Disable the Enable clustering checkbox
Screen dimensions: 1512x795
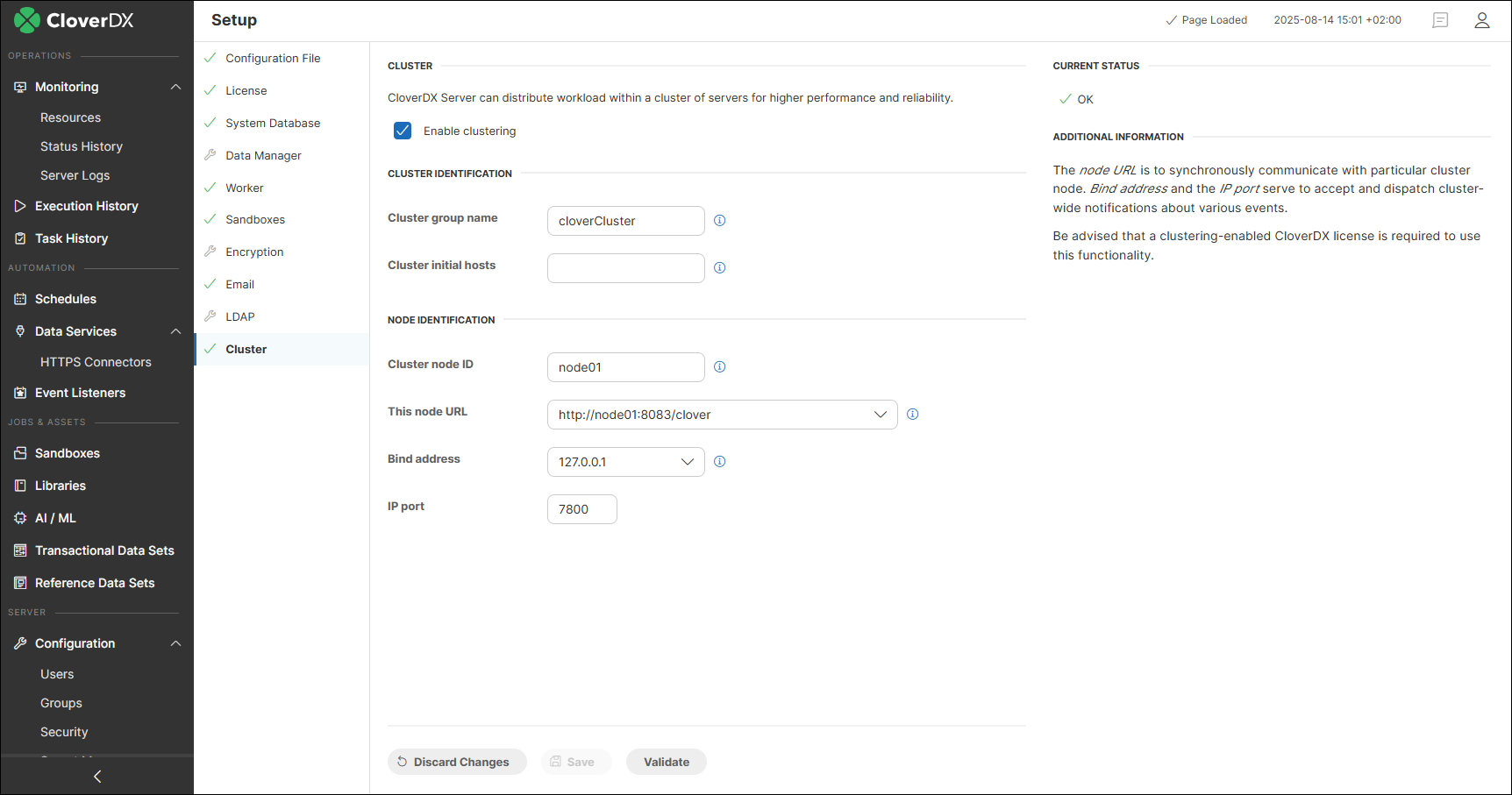[402, 130]
